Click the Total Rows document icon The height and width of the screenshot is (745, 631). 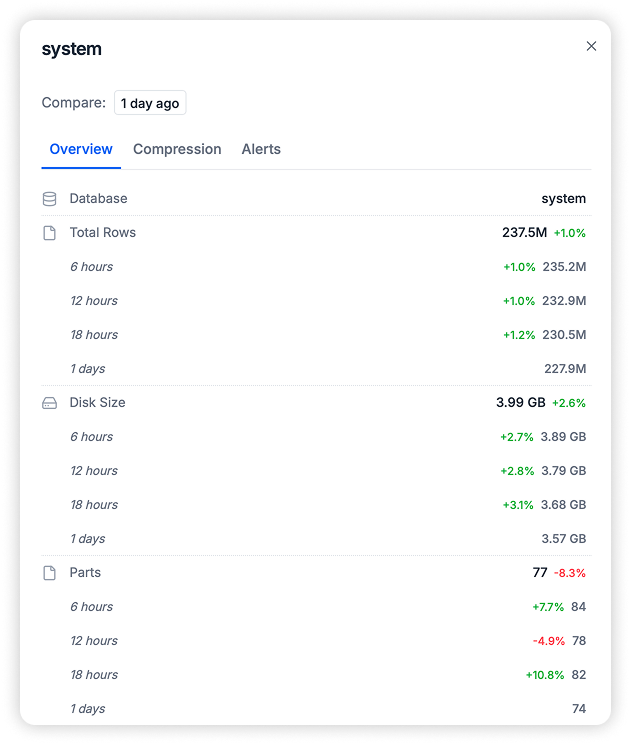[x=49, y=233]
